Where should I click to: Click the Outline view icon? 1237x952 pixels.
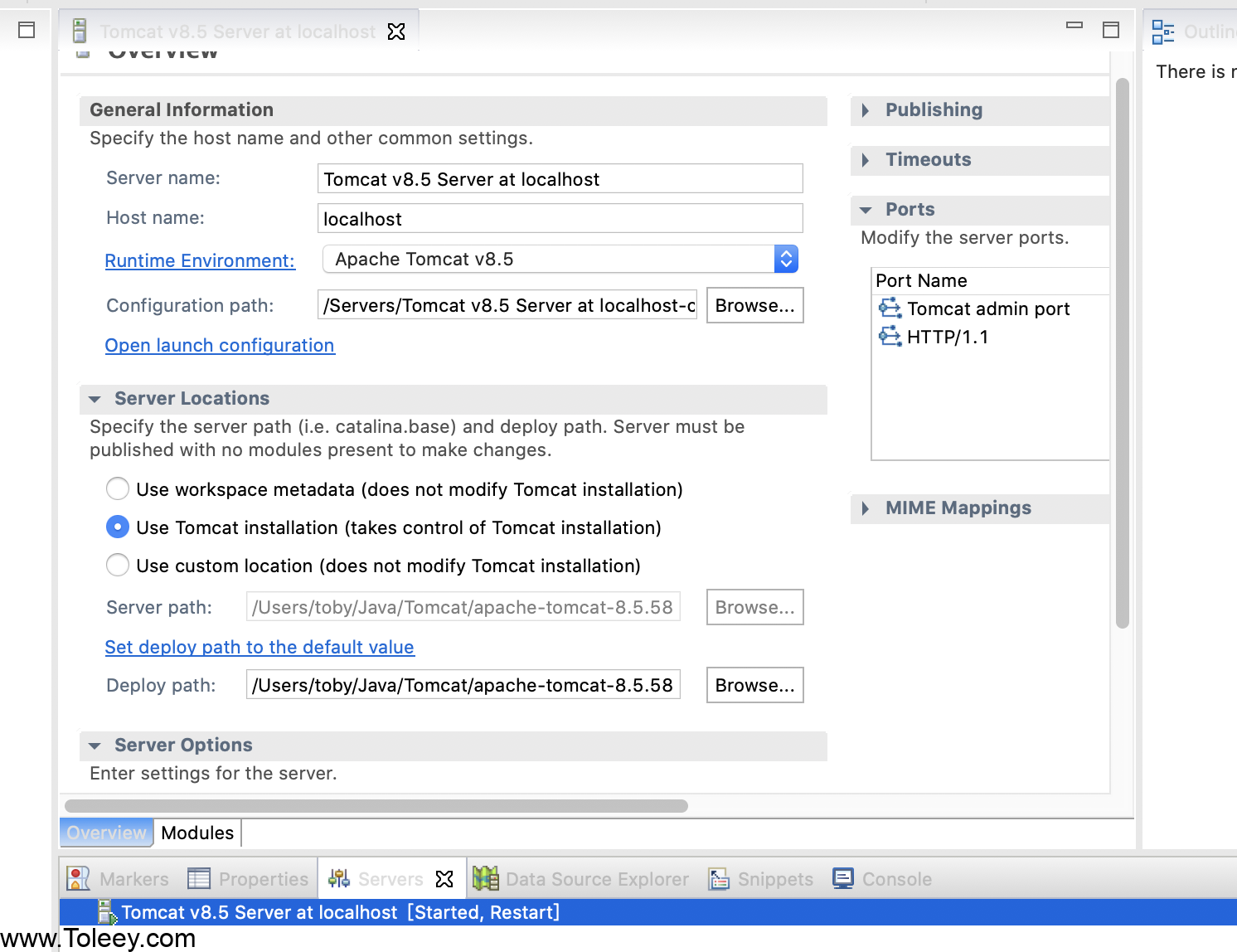[x=1163, y=32]
